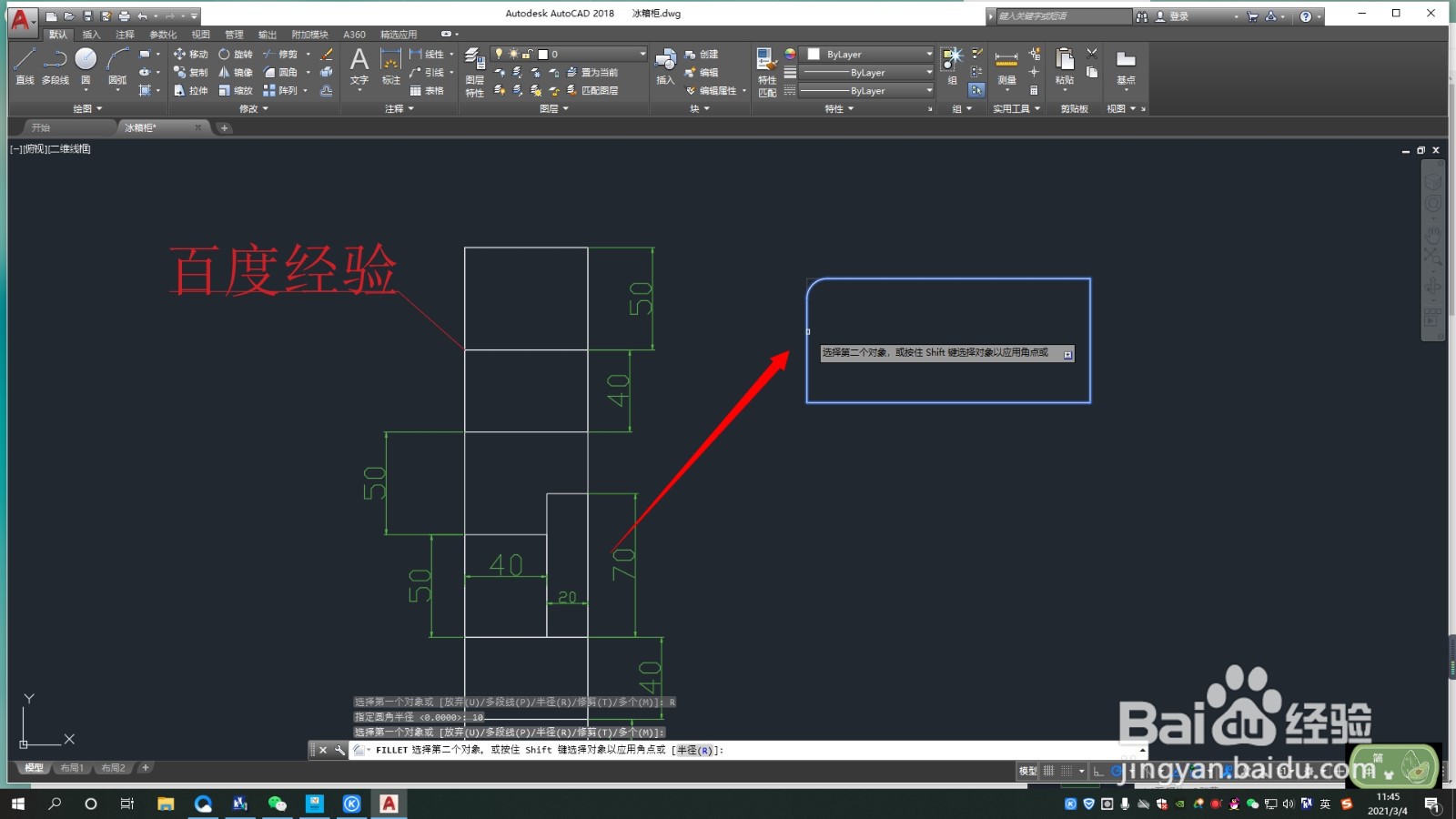Click the keyword search input field
Image resolution: width=1456 pixels, height=819 pixels.
tap(1065, 16)
